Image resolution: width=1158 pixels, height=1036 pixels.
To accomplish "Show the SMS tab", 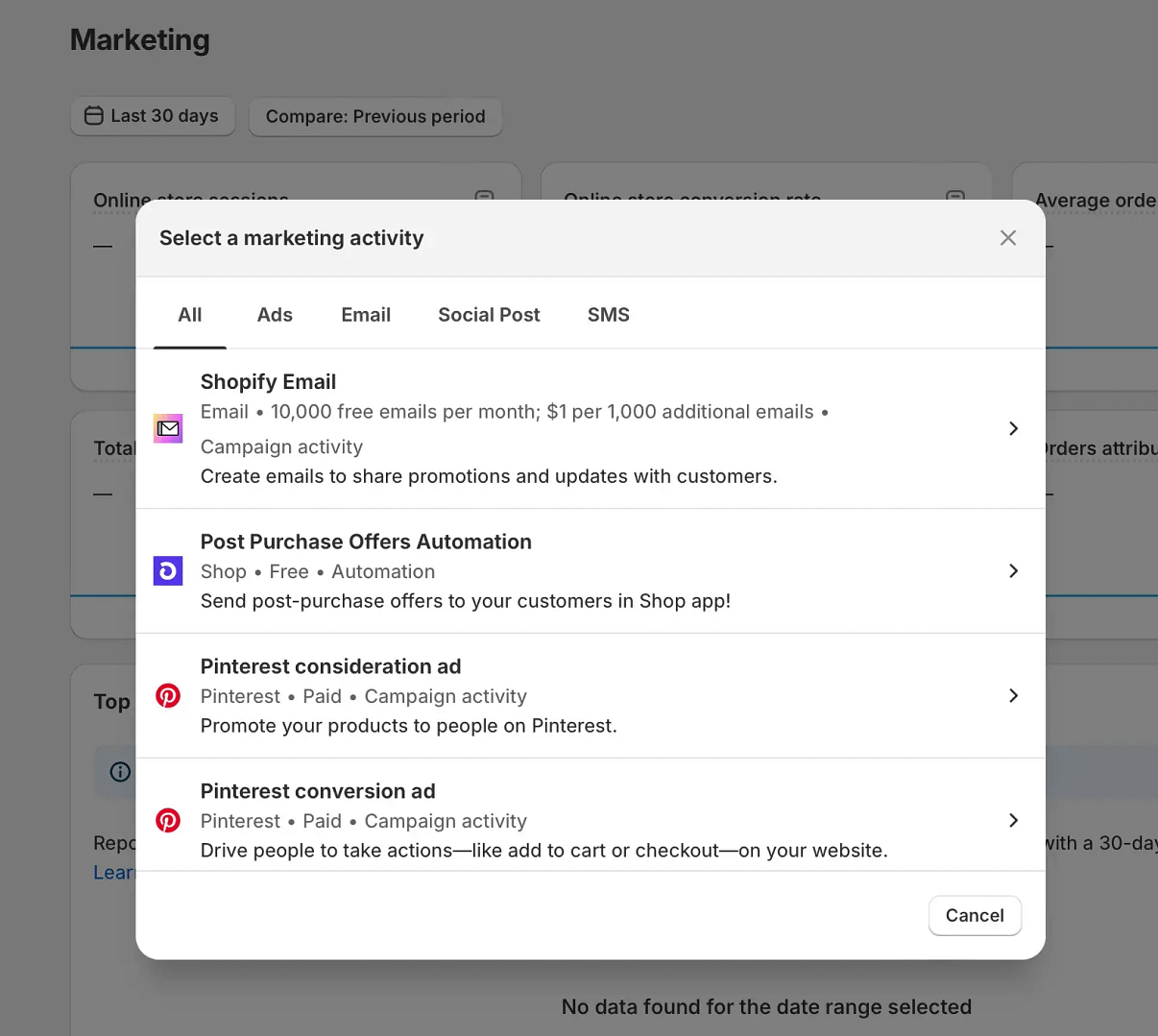I will (609, 315).
